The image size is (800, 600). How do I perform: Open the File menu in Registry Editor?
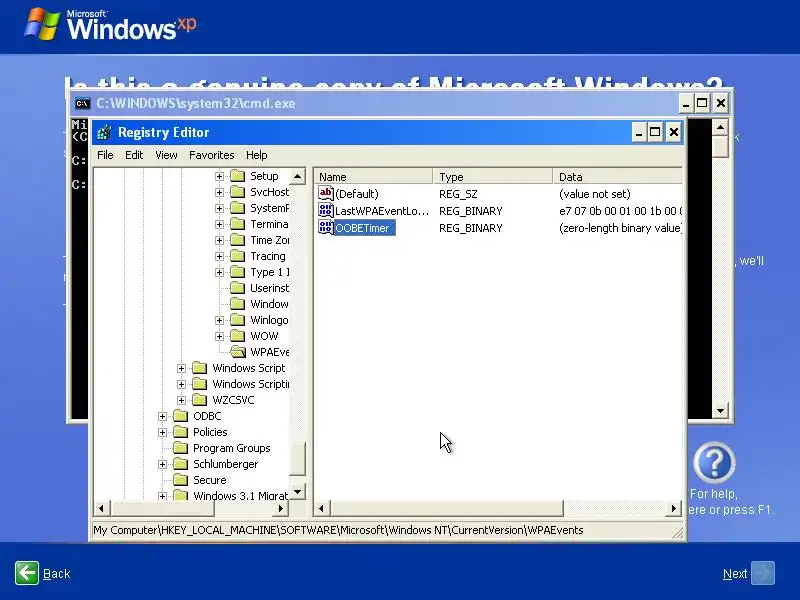(105, 155)
